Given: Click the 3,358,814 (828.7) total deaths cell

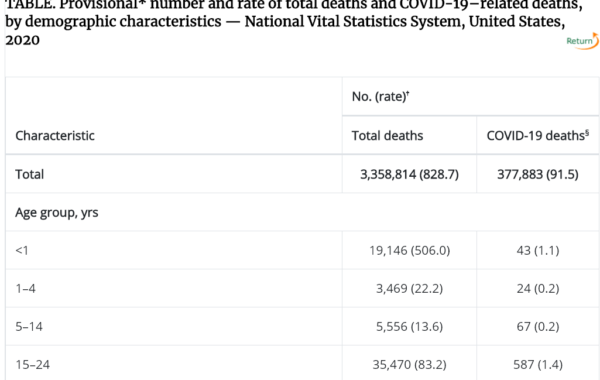Looking at the screenshot, I should 409,174.
